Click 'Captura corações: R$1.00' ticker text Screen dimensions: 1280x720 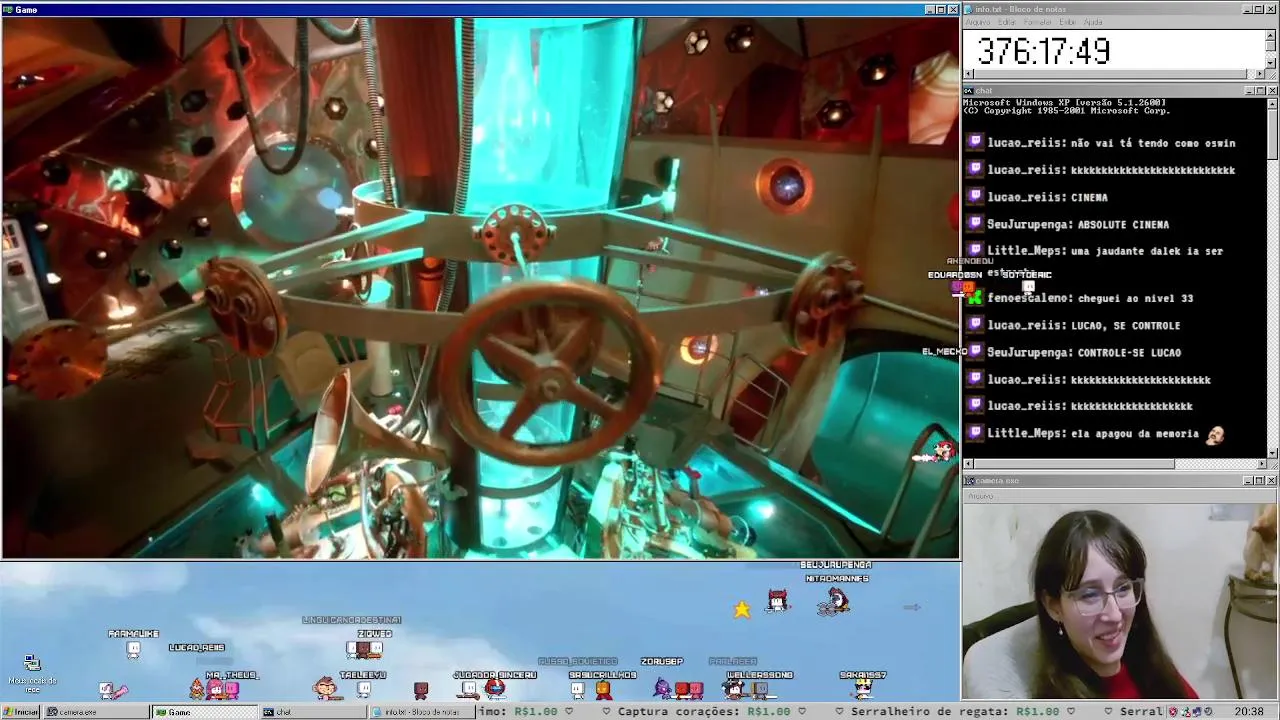coord(705,712)
